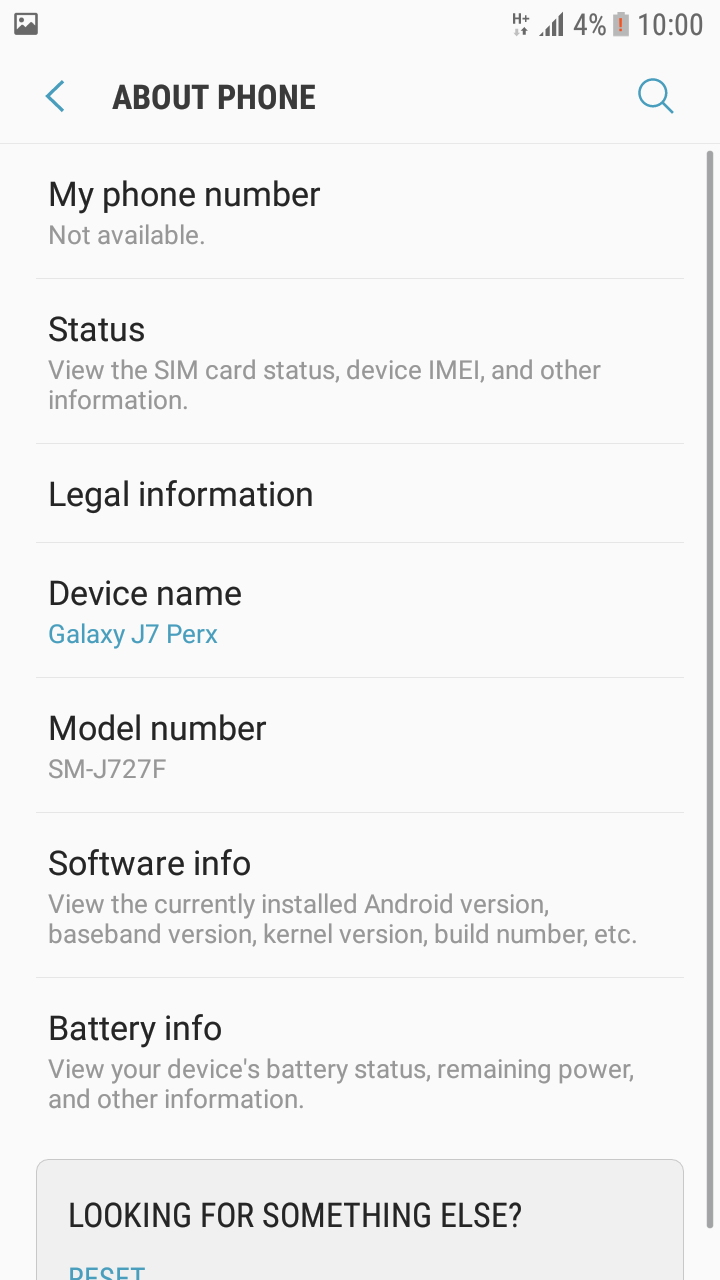Open Software info
This screenshot has height=1280, width=720.
tap(360, 895)
